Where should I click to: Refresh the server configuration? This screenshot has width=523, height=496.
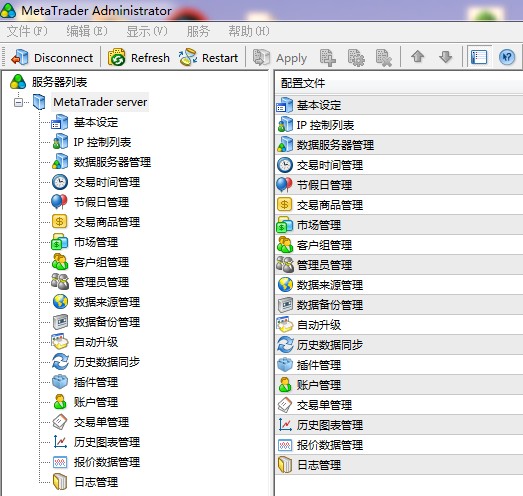point(139,58)
